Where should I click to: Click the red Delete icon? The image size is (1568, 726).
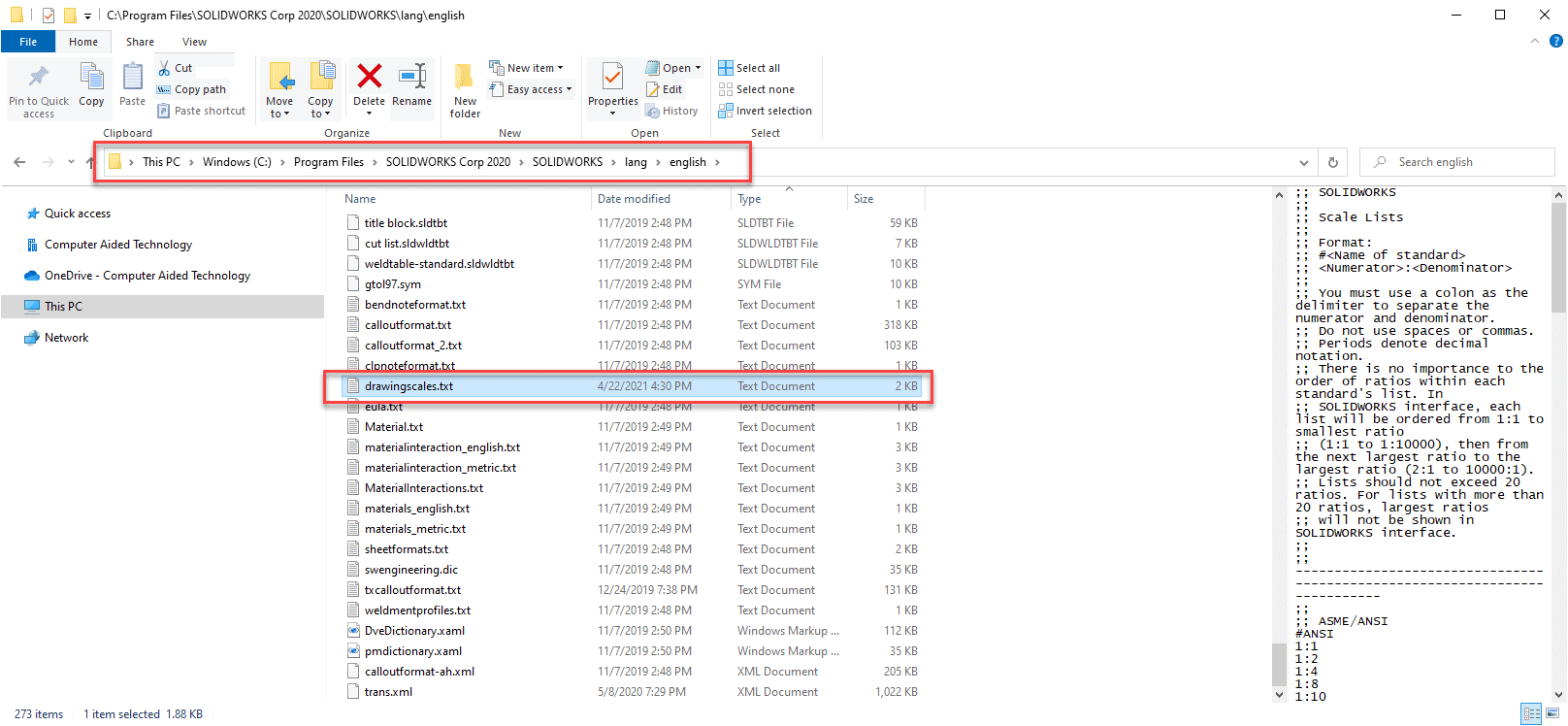click(x=369, y=76)
